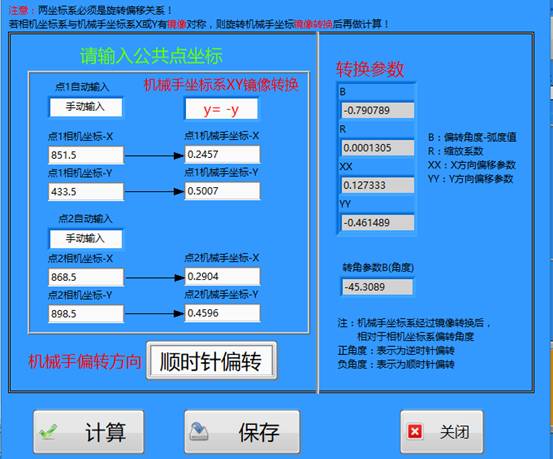
Task: Focus the 点1机械手坐标-Y field showing 0.5007
Action: (222, 191)
